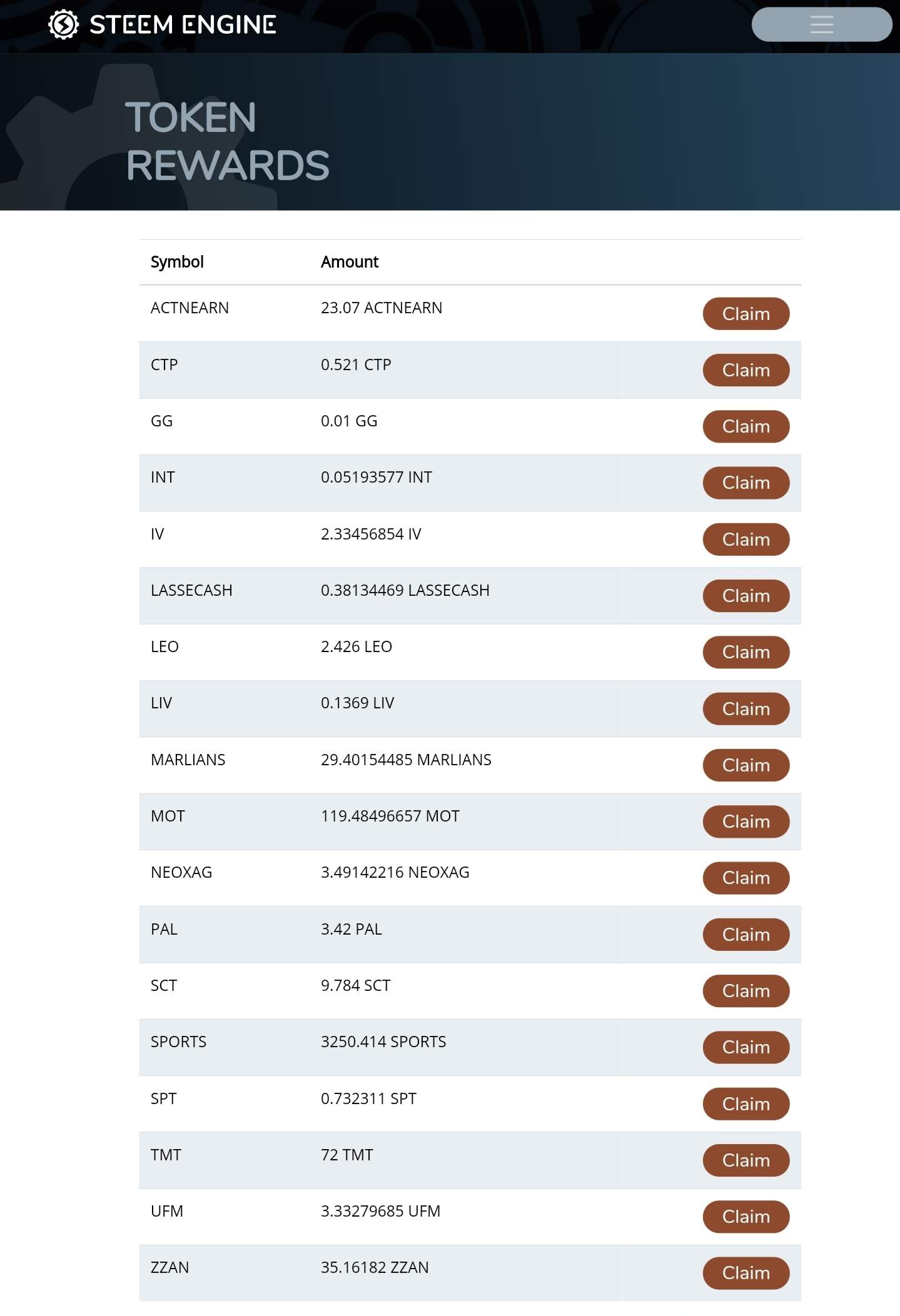Claim the ACTNEARN token reward
This screenshot has width=900, height=1316.
click(x=746, y=314)
